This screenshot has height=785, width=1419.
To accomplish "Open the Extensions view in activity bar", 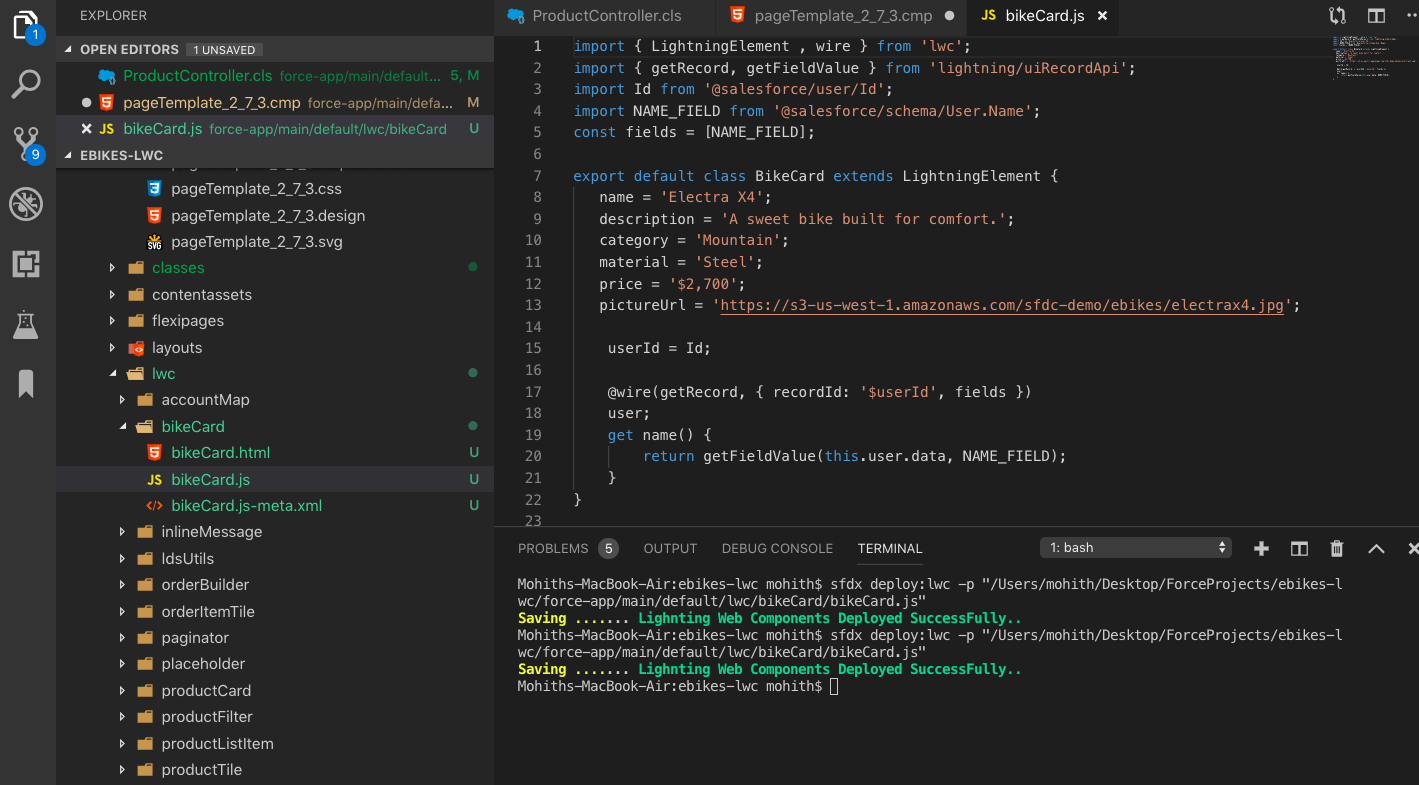I will click(26, 264).
